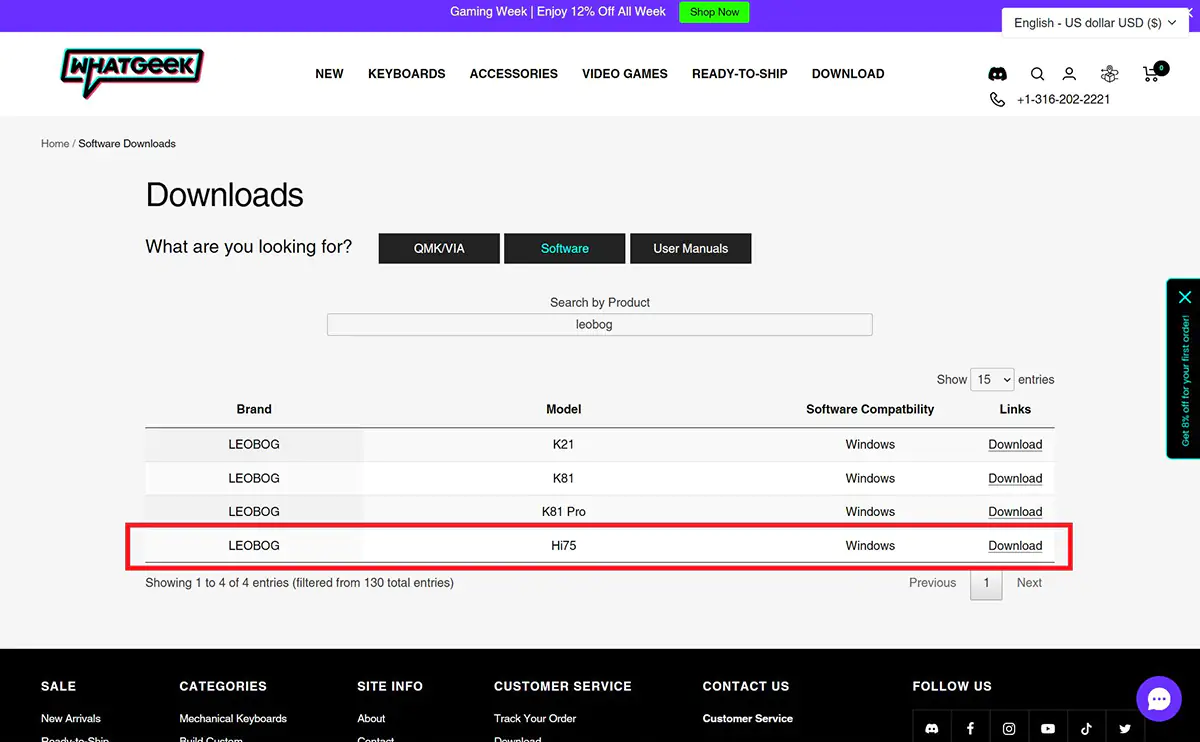Click the Home breadcrumb link

(x=55, y=144)
